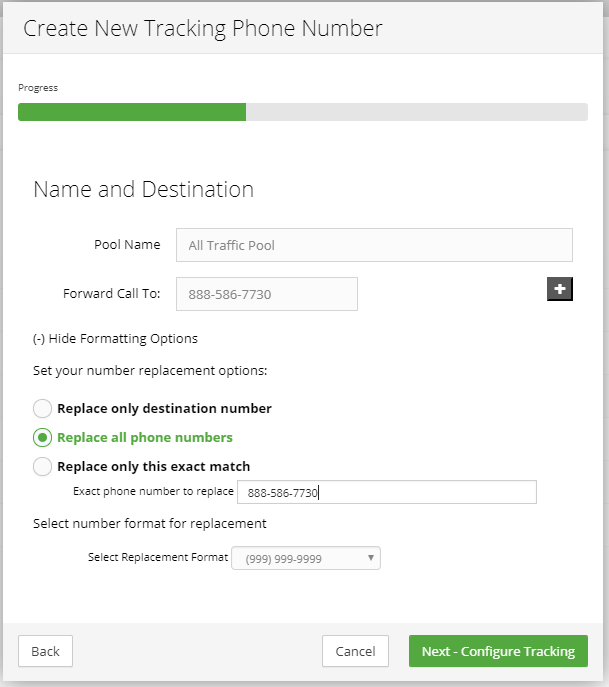Open the Select Replacement Format dropdown
The image size is (609, 687).
pos(305,559)
